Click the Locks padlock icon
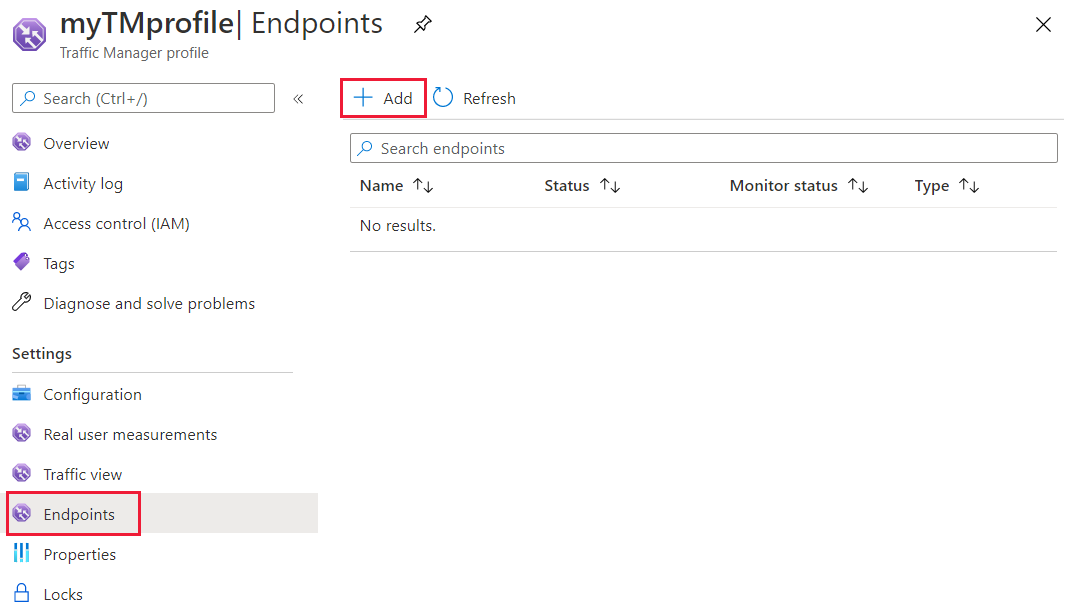Screen dimensions: 1068x611 pos(22,594)
